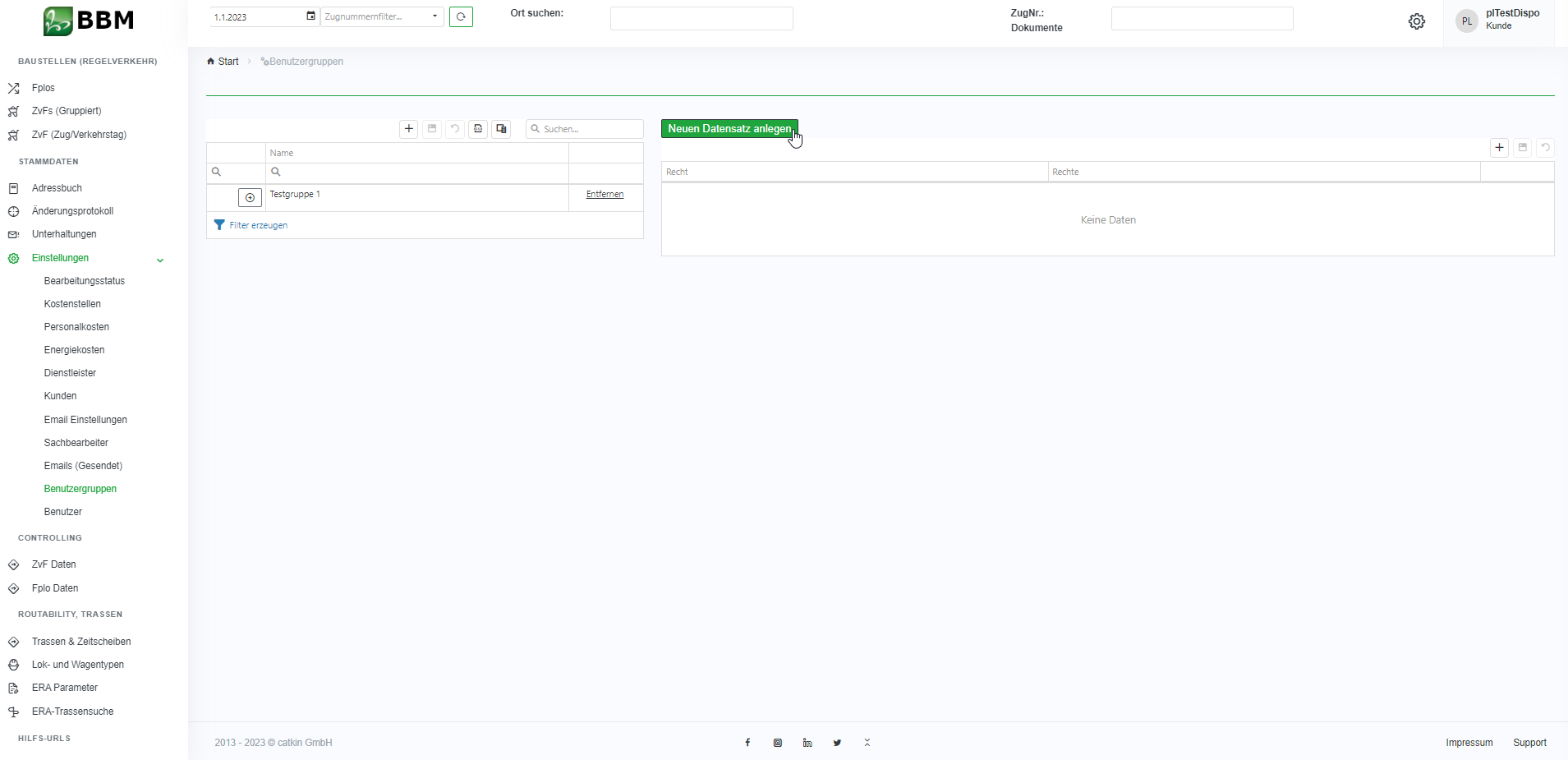Viewport: 1568px width, 760px height.
Task: Click Neuen Datensatz anlegen button
Action: [729, 129]
